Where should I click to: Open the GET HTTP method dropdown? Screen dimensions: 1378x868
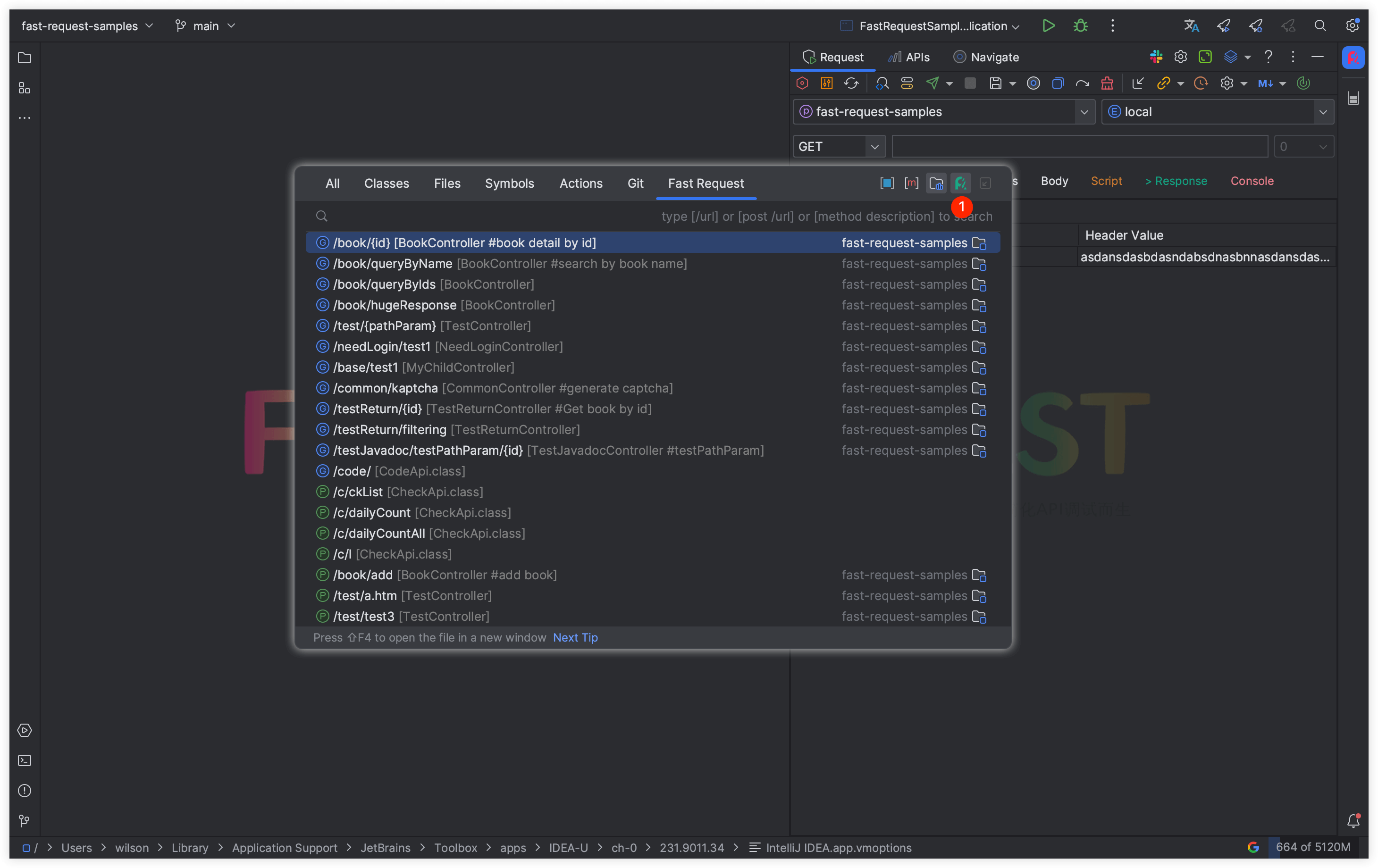(838, 147)
